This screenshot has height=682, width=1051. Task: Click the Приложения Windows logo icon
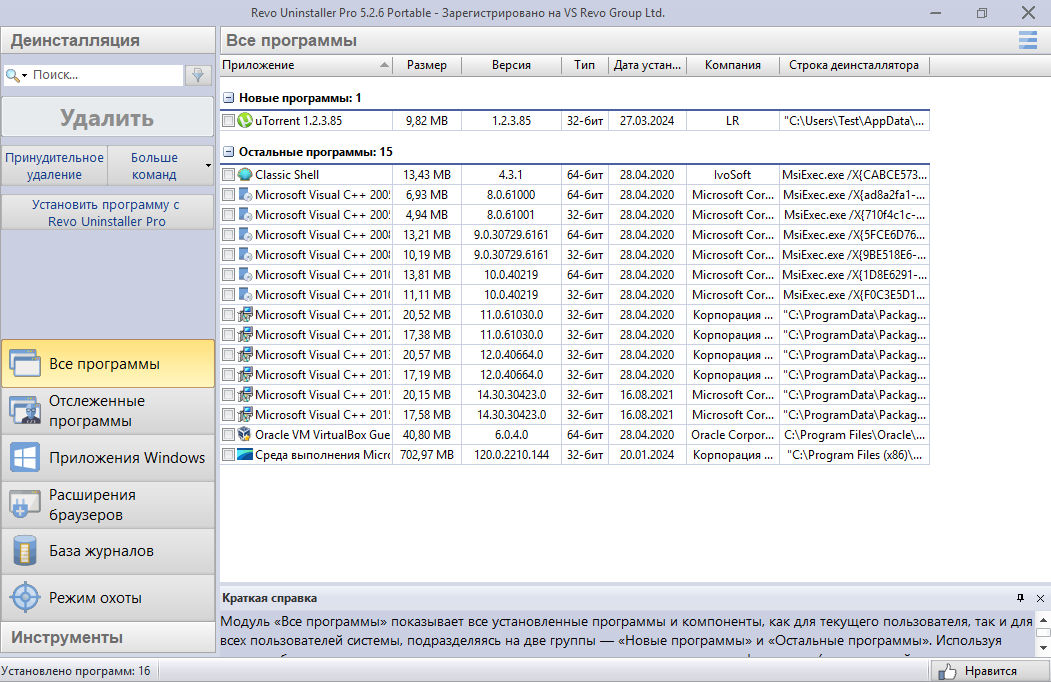[25, 458]
